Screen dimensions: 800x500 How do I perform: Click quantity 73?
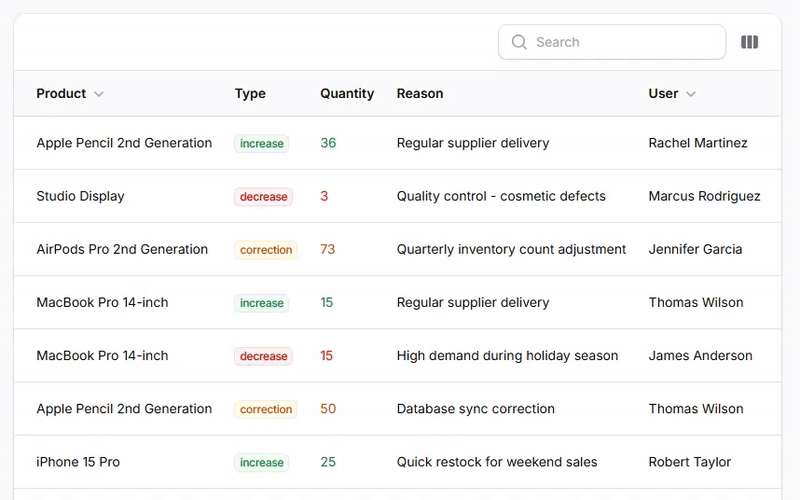(328, 249)
